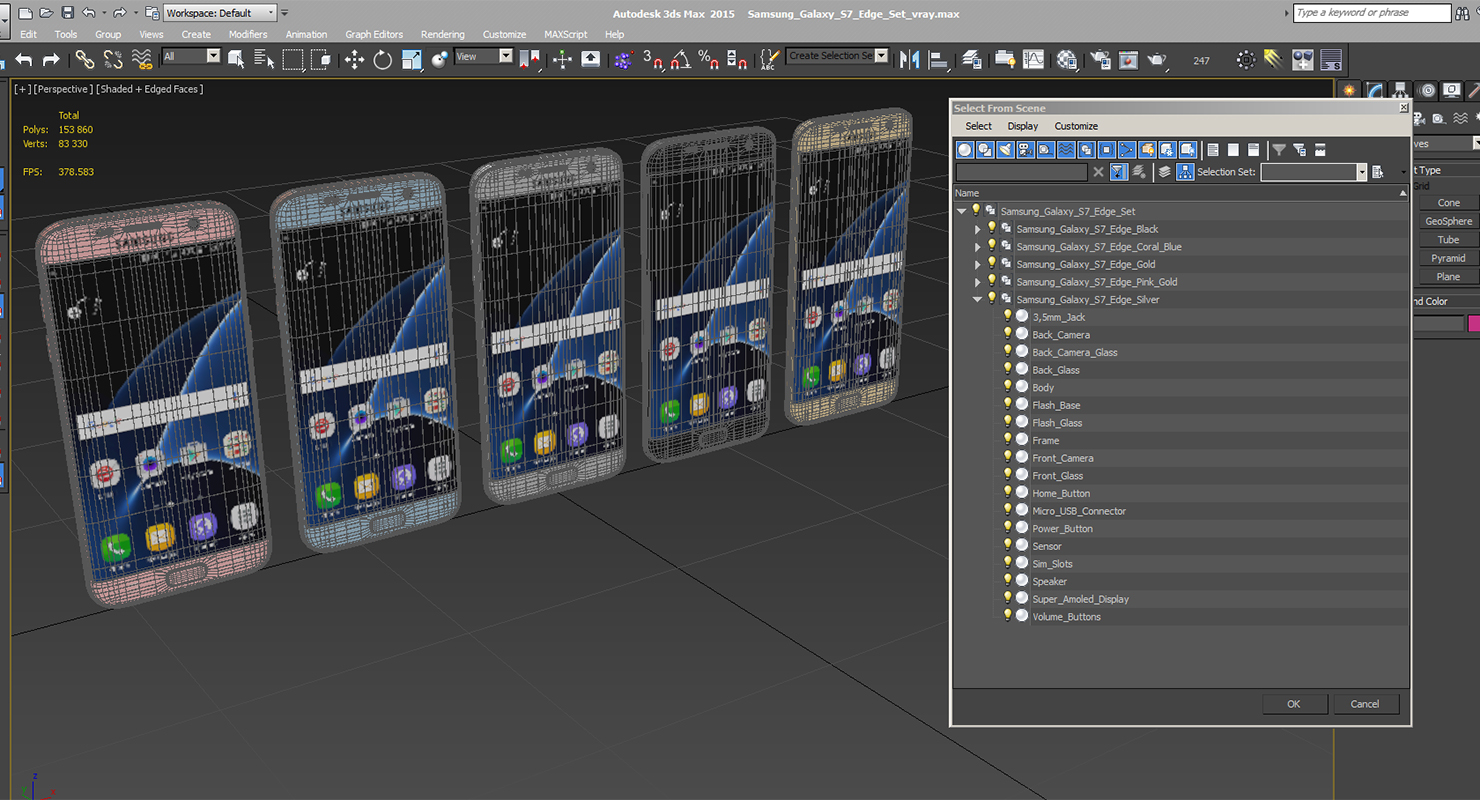Viewport: 1480px width, 800px height.
Task: Expand Samsung_Galaxy_S7_Edge_Gold group
Action: click(978, 264)
